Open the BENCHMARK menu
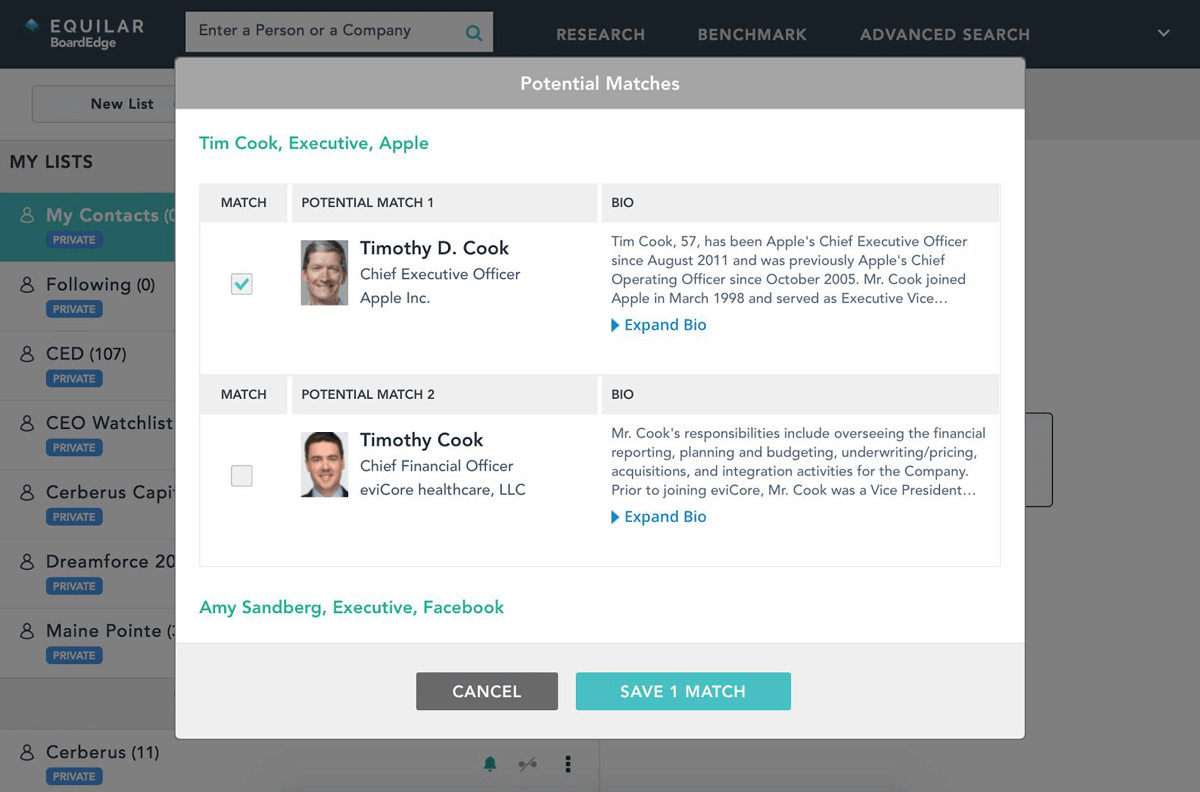This screenshot has width=1200, height=792. pyautogui.click(x=752, y=35)
